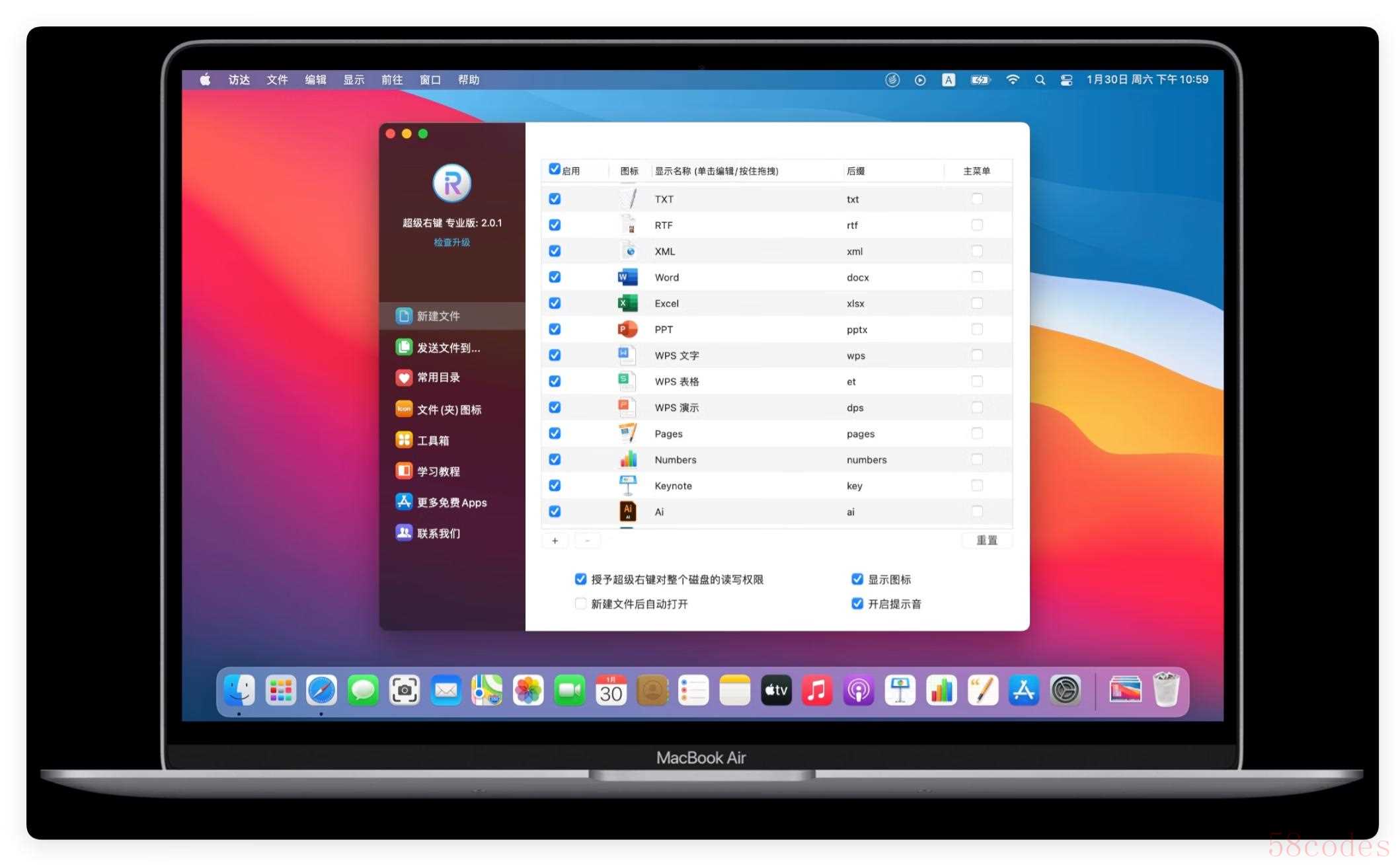Click the WPS 文字 file icon
Image resolution: width=1400 pixels, height=865 pixels.
point(627,355)
